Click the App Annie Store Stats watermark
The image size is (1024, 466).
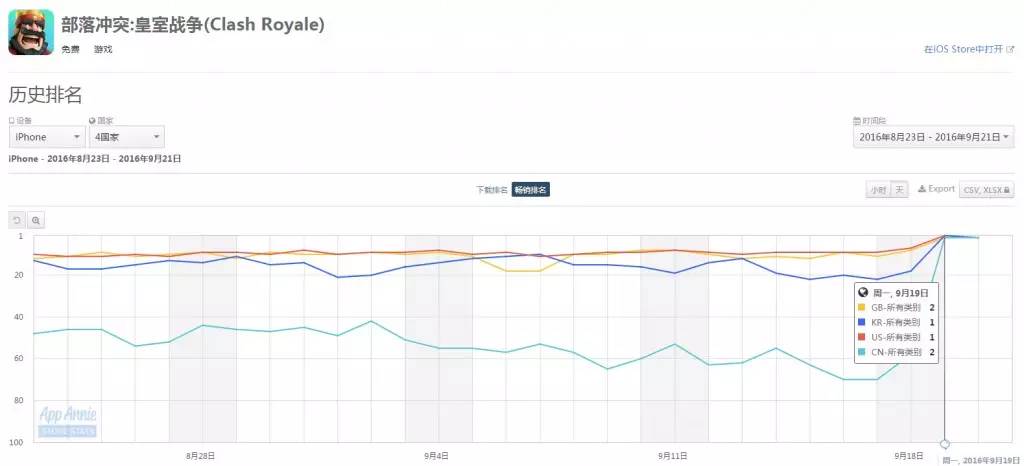[67, 421]
